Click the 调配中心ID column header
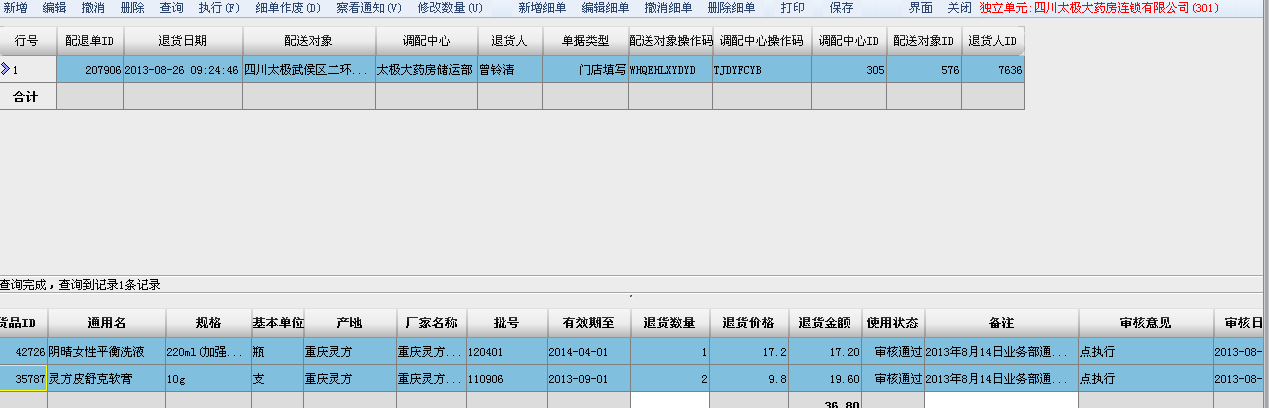The width and height of the screenshot is (1269, 408). coord(849,41)
